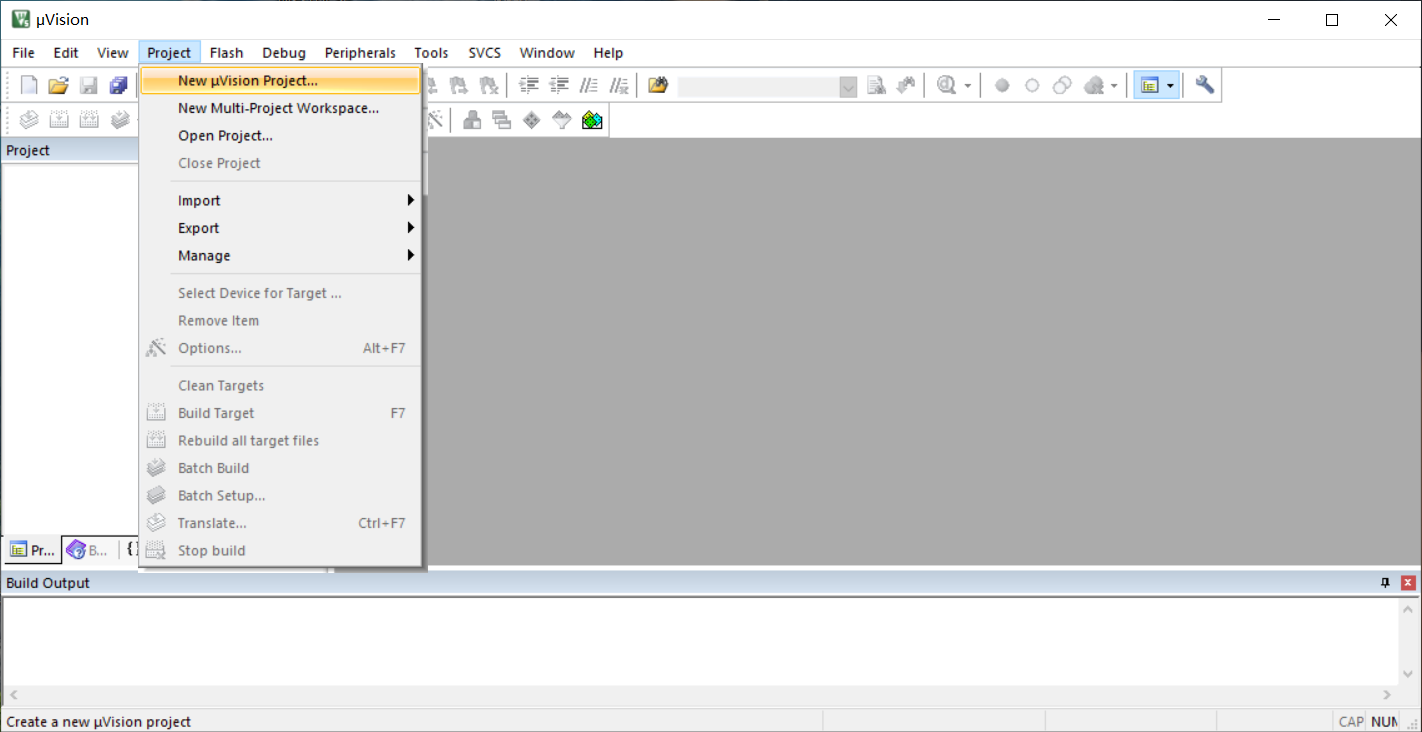Image resolution: width=1422 pixels, height=732 pixels.
Task: Click the Open file folder icon
Action: click(59, 86)
